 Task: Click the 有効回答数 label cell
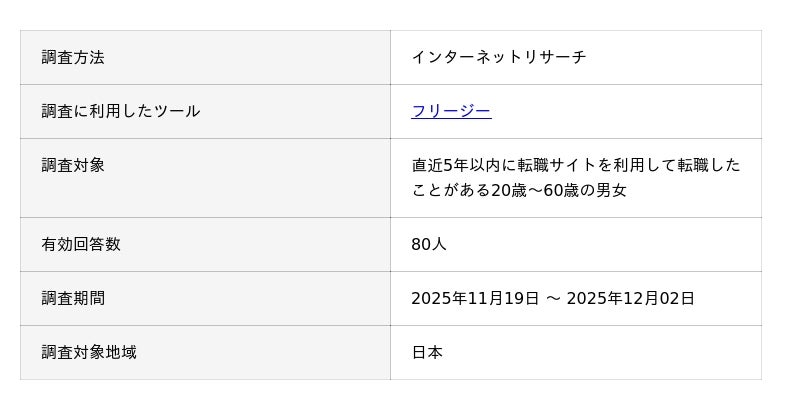tap(81, 244)
